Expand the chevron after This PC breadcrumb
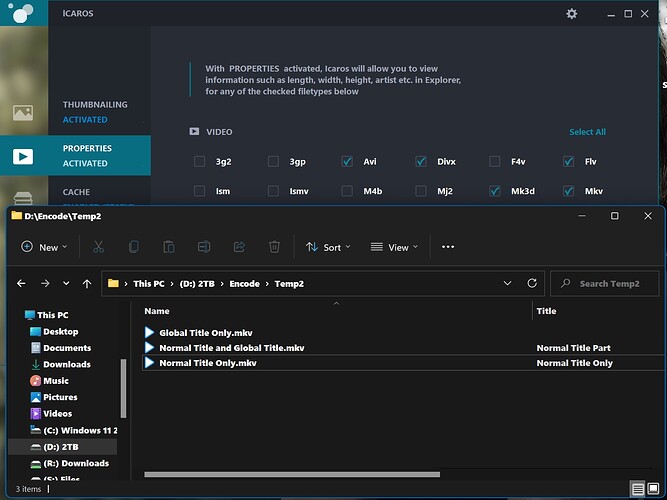Screen dimensions: 667x500 [172, 284]
